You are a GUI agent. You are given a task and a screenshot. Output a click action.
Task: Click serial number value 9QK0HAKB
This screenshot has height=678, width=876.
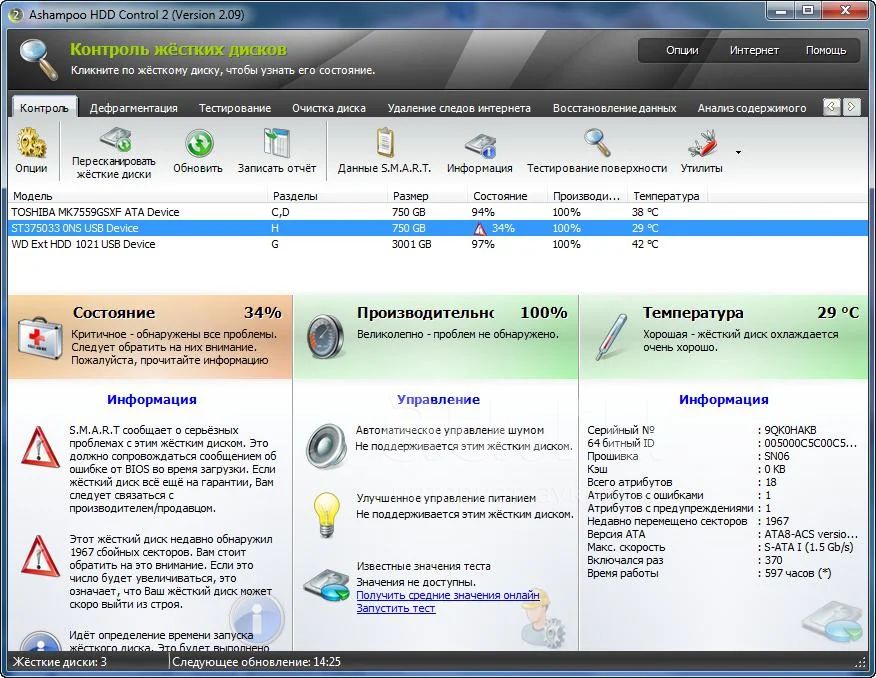click(790, 430)
